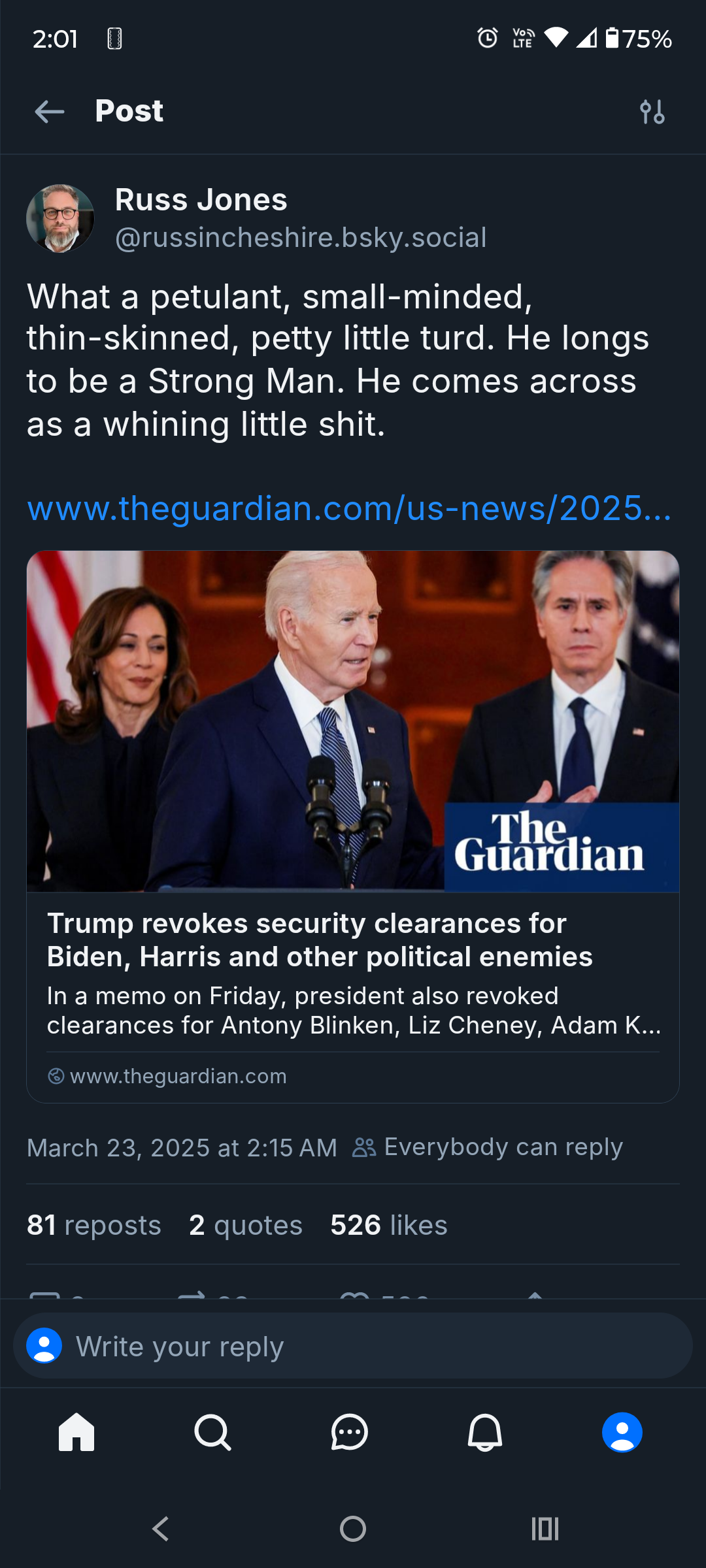View the 2 quotes list
This screenshot has width=706, height=1568.
coord(246,1225)
